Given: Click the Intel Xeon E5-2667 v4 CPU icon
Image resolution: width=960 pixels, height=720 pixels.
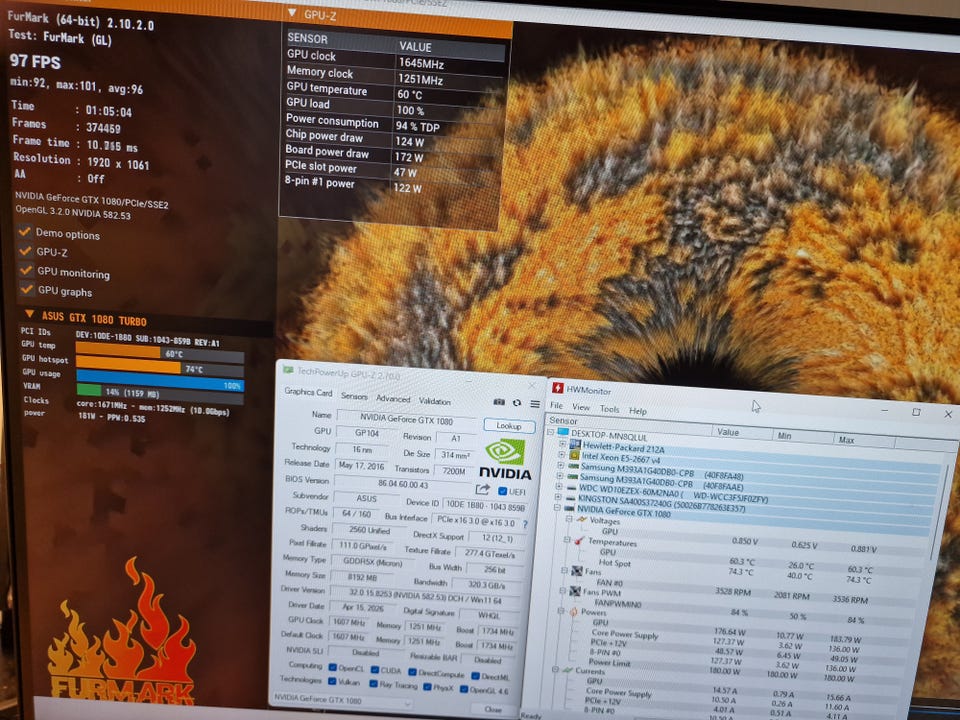Looking at the screenshot, I should point(574,455).
